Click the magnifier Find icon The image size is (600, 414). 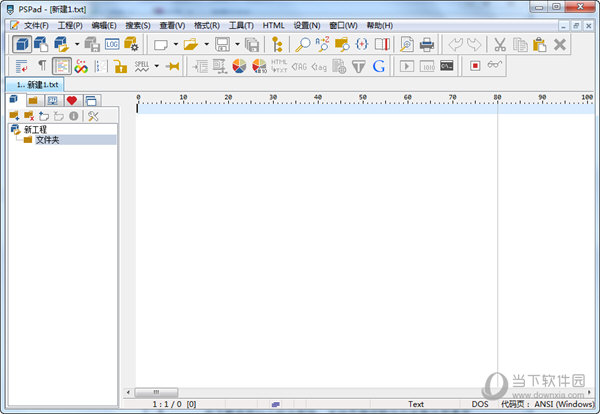[303, 44]
